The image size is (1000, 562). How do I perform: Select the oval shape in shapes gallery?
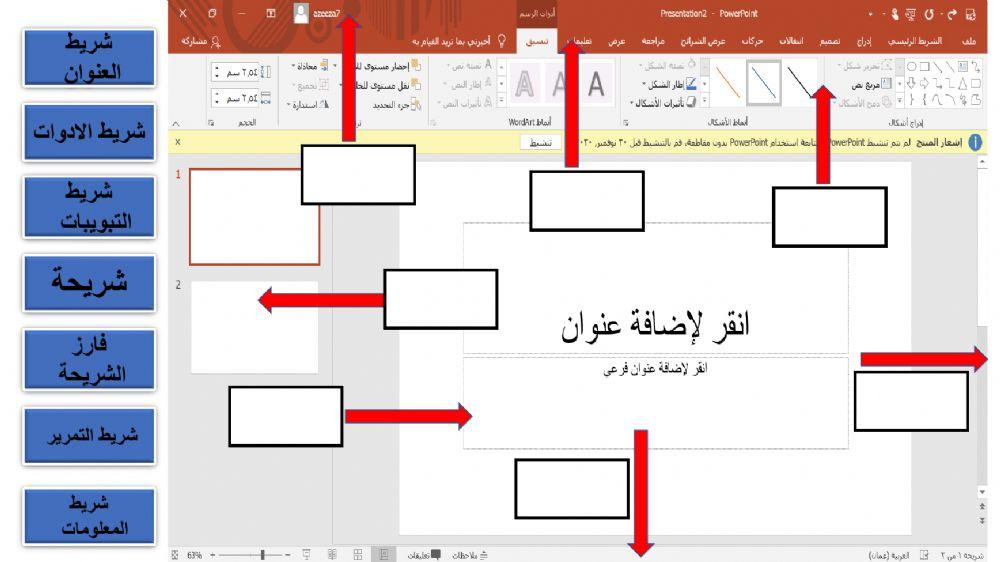(x=911, y=66)
